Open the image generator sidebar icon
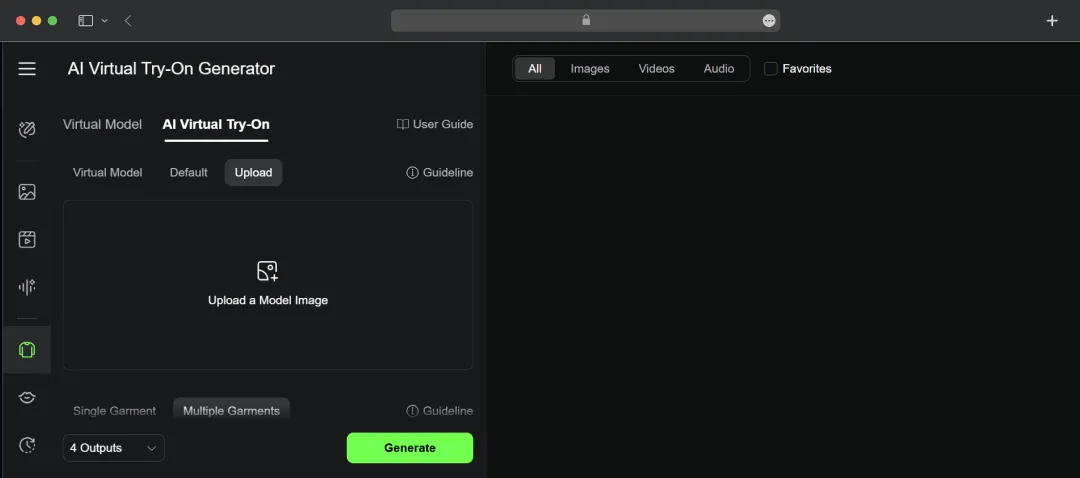The width and height of the screenshot is (1080, 478). 27,192
